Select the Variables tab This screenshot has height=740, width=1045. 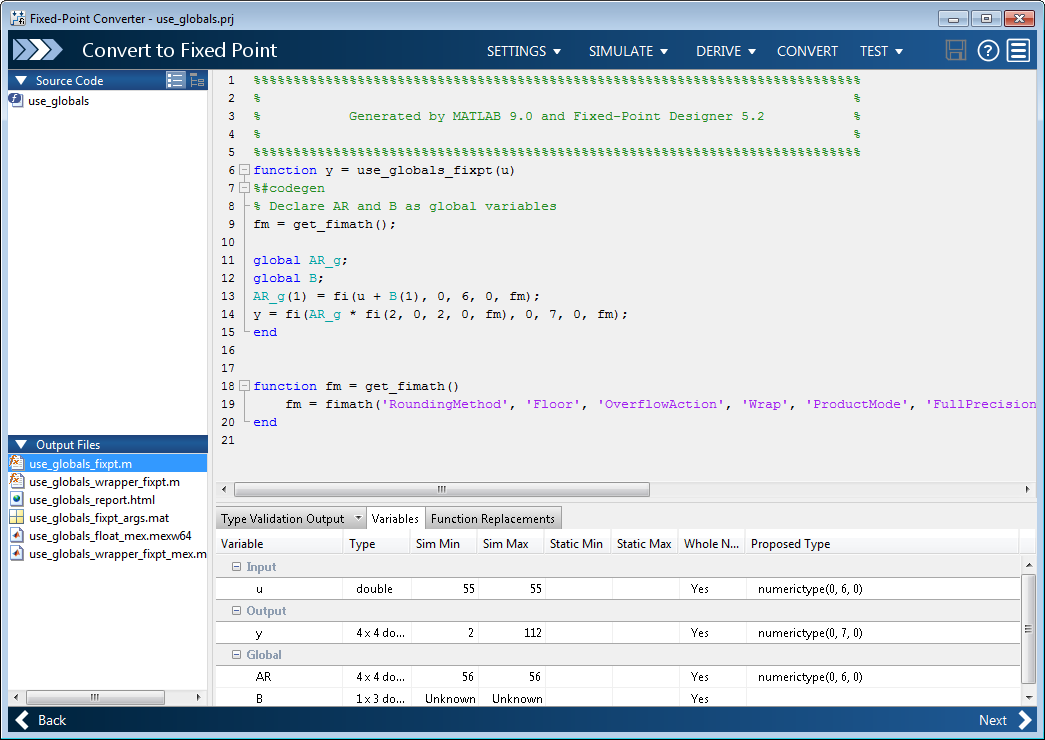coord(395,518)
